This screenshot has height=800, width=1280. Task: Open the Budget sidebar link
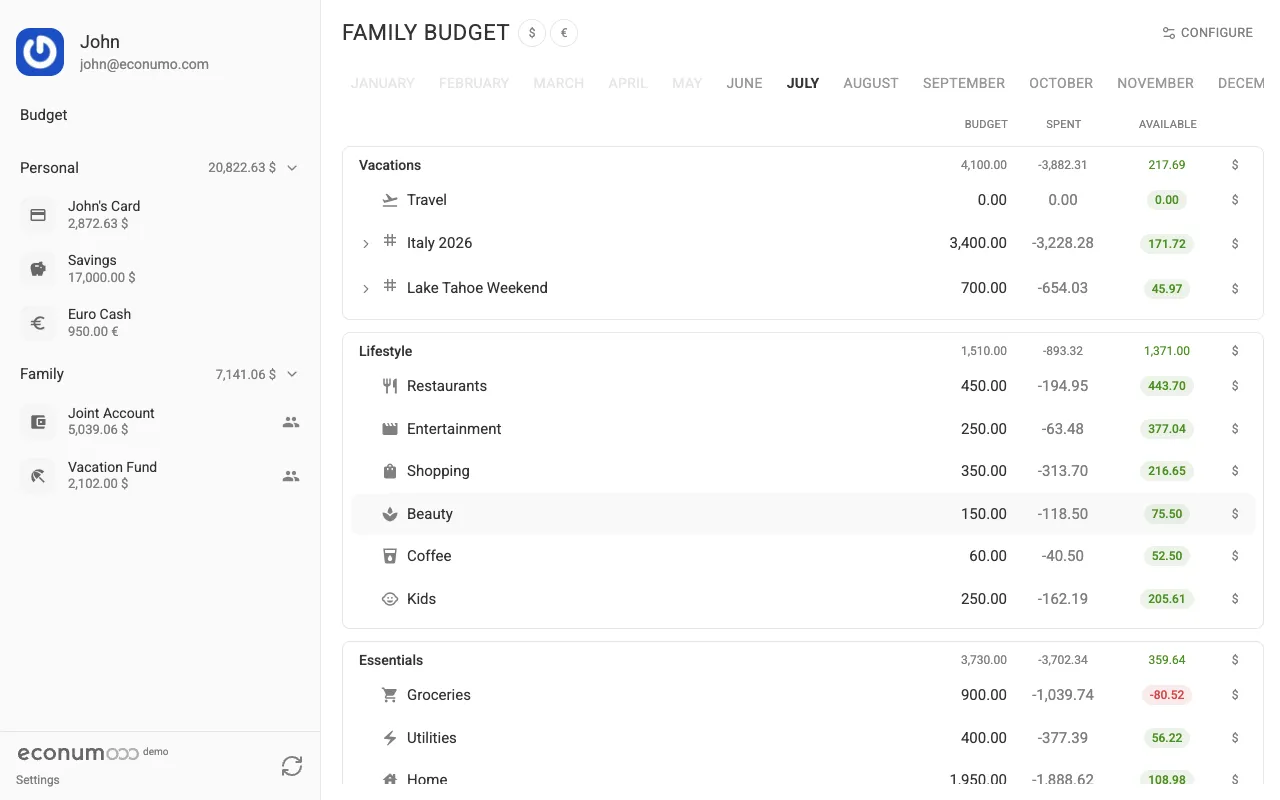point(44,115)
